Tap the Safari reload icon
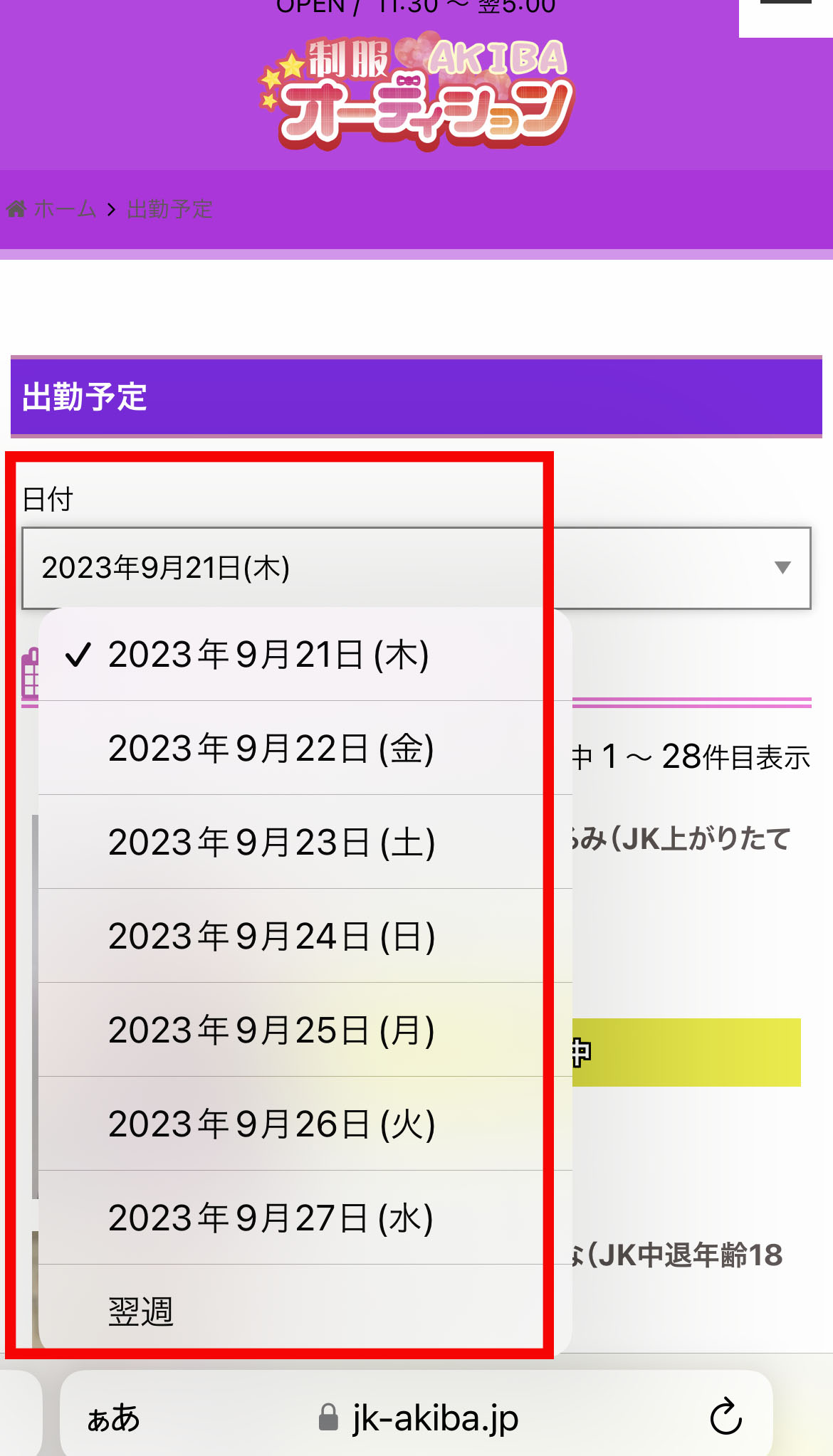 click(725, 1417)
